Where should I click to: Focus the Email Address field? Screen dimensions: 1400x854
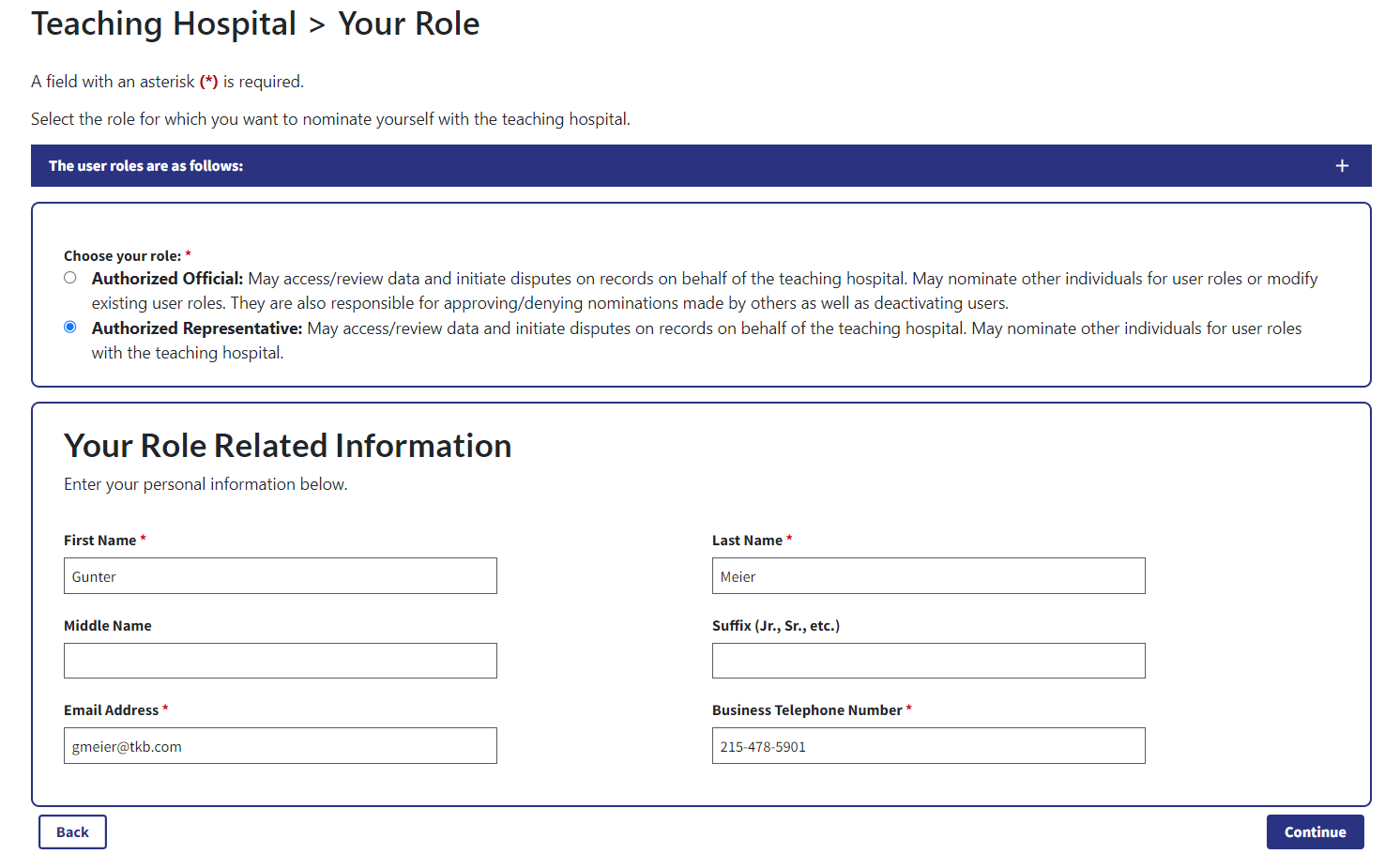280,746
